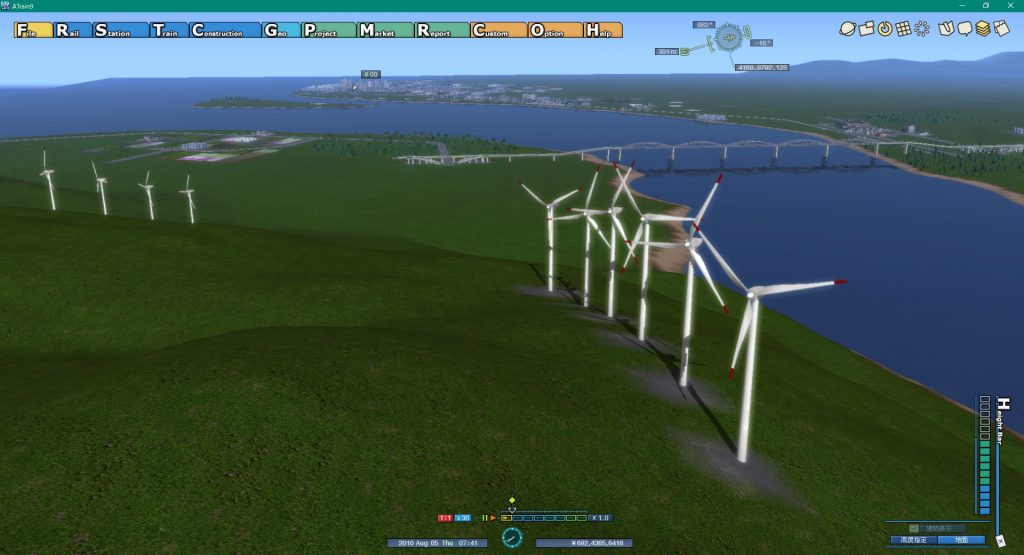Open the Report menu
The image size is (1024, 555).
coord(442,30)
